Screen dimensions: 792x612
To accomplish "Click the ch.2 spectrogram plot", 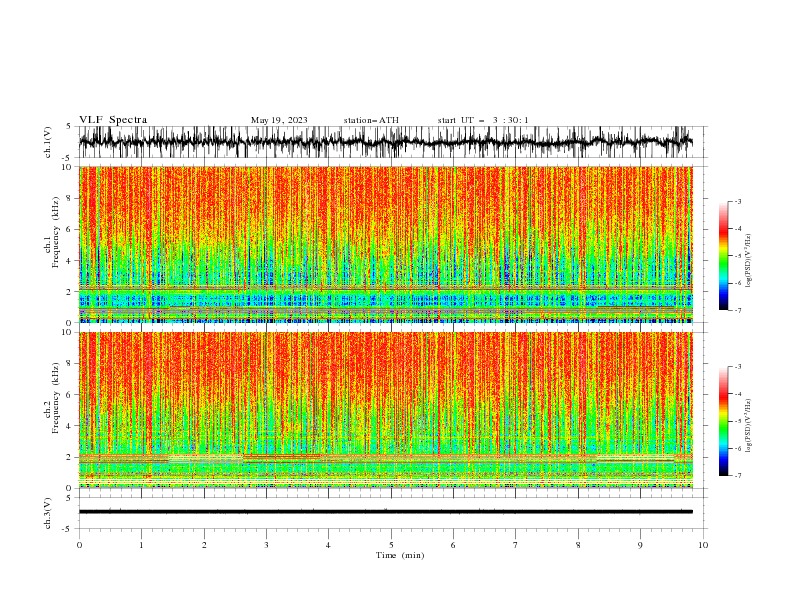I will pyautogui.click(x=385, y=410).
